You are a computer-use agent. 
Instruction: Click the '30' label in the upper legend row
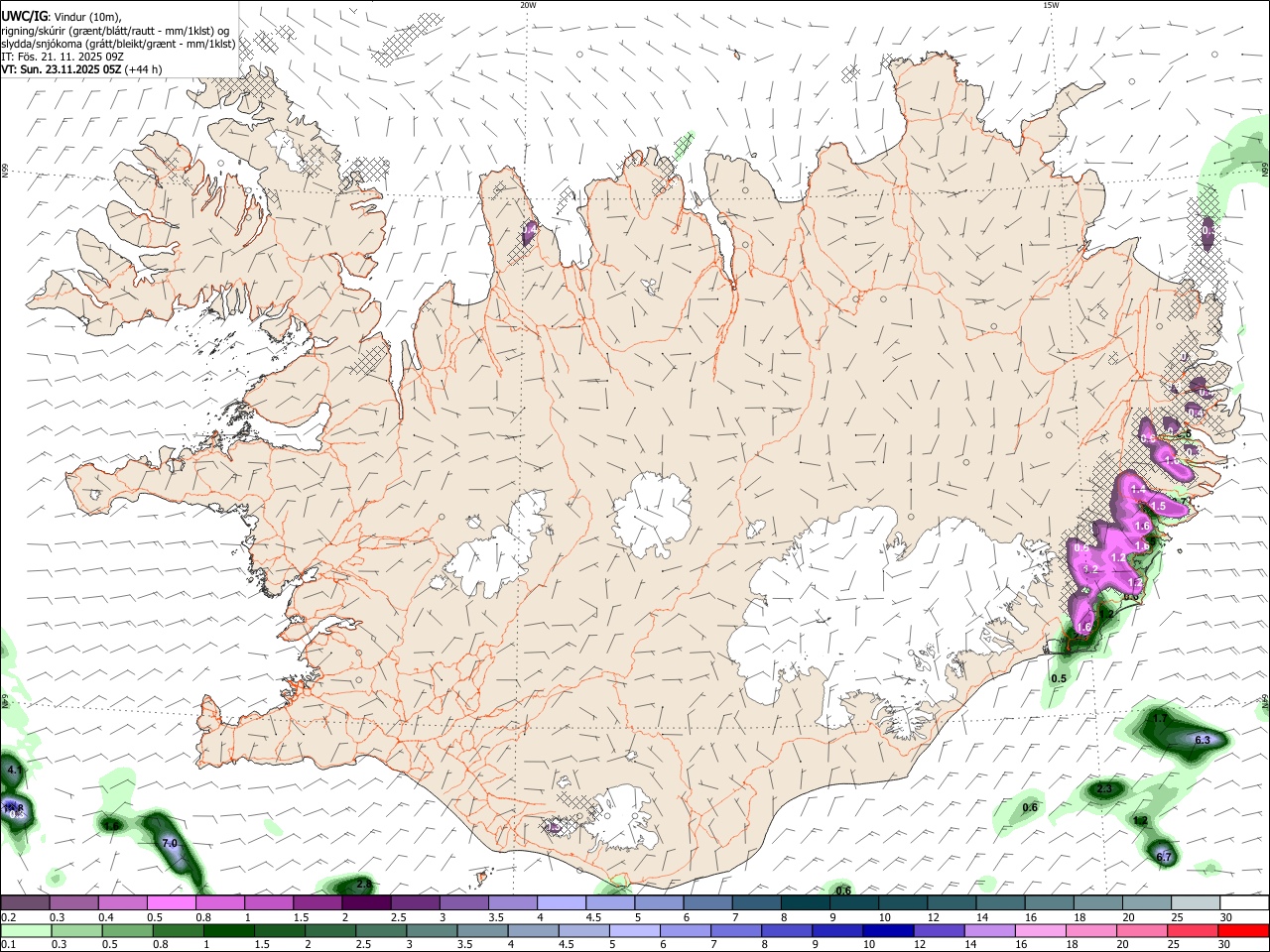(1224, 917)
